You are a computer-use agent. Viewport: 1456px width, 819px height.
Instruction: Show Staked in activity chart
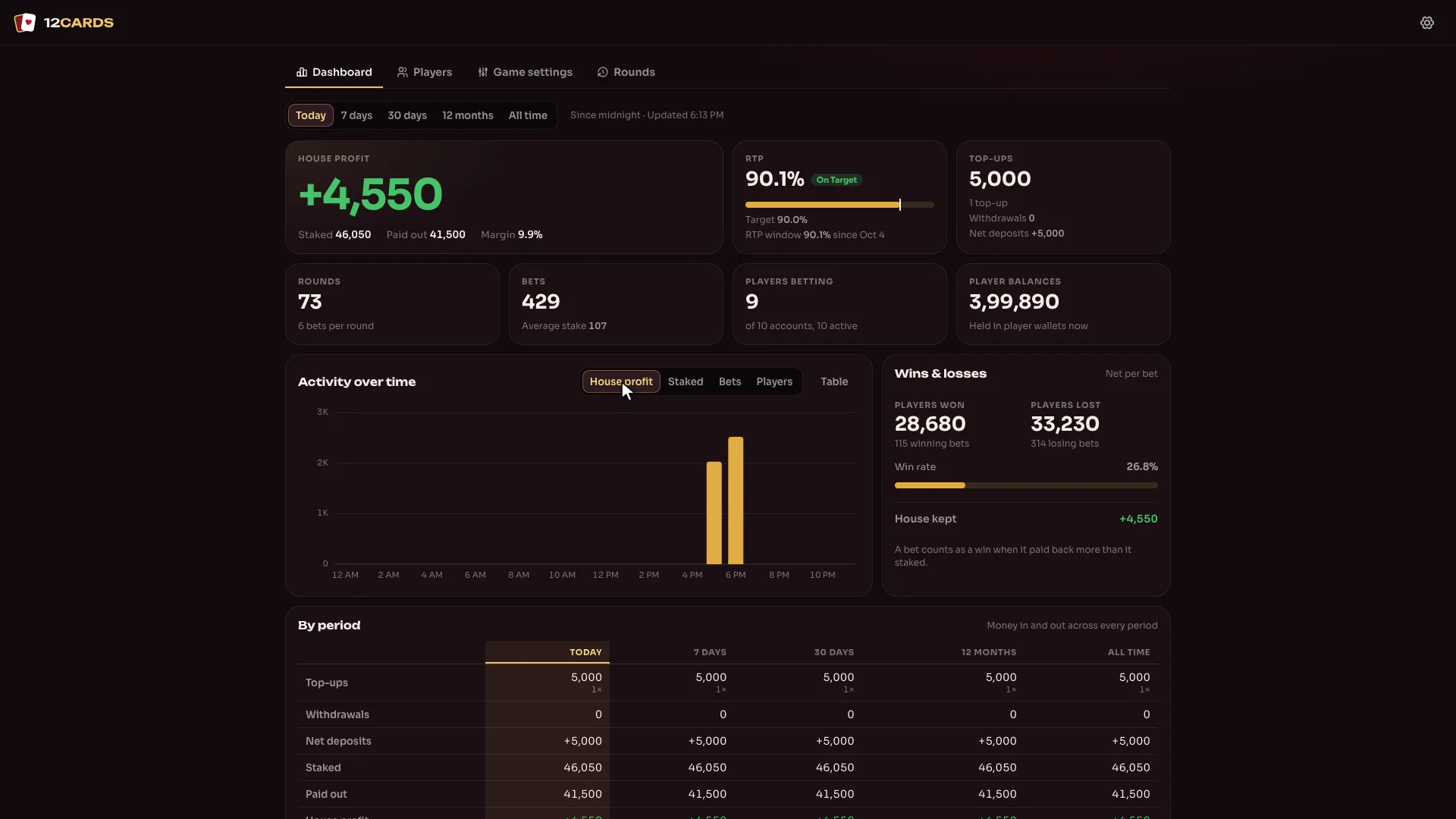pyautogui.click(x=686, y=381)
